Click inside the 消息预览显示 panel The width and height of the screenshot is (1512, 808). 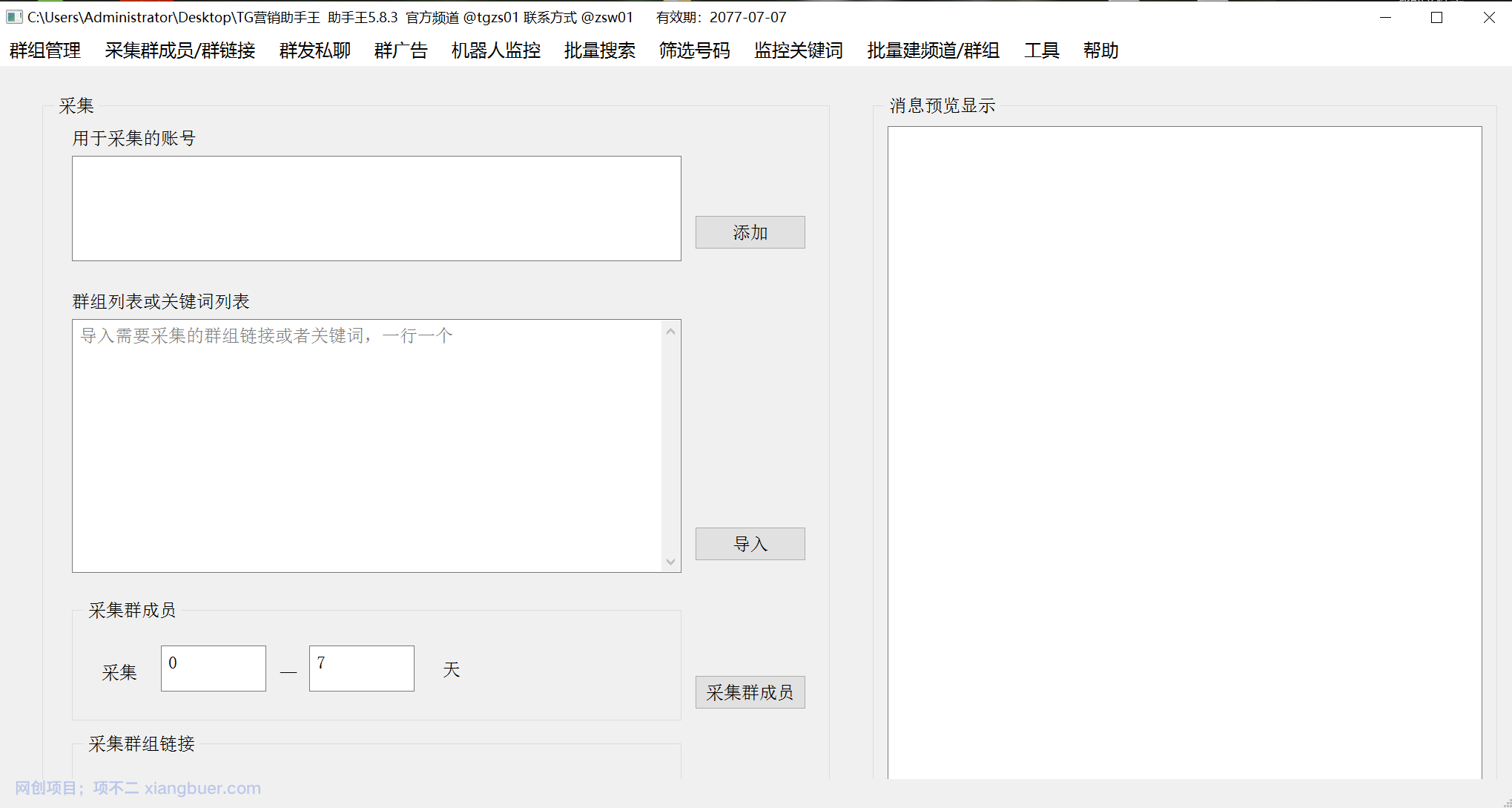click(x=1185, y=453)
